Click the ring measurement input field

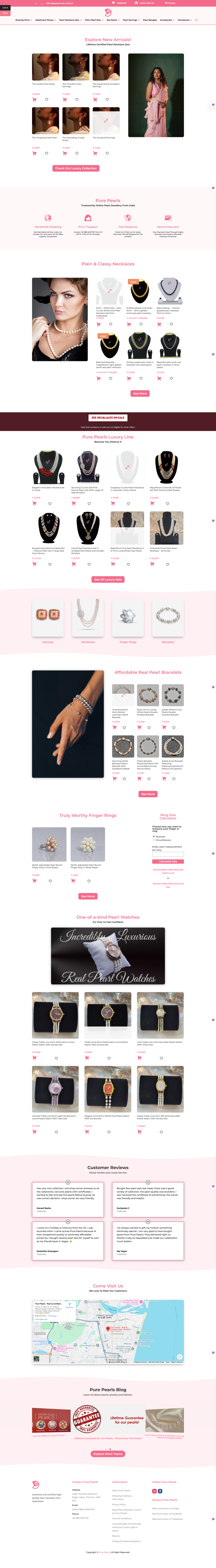pos(168,854)
